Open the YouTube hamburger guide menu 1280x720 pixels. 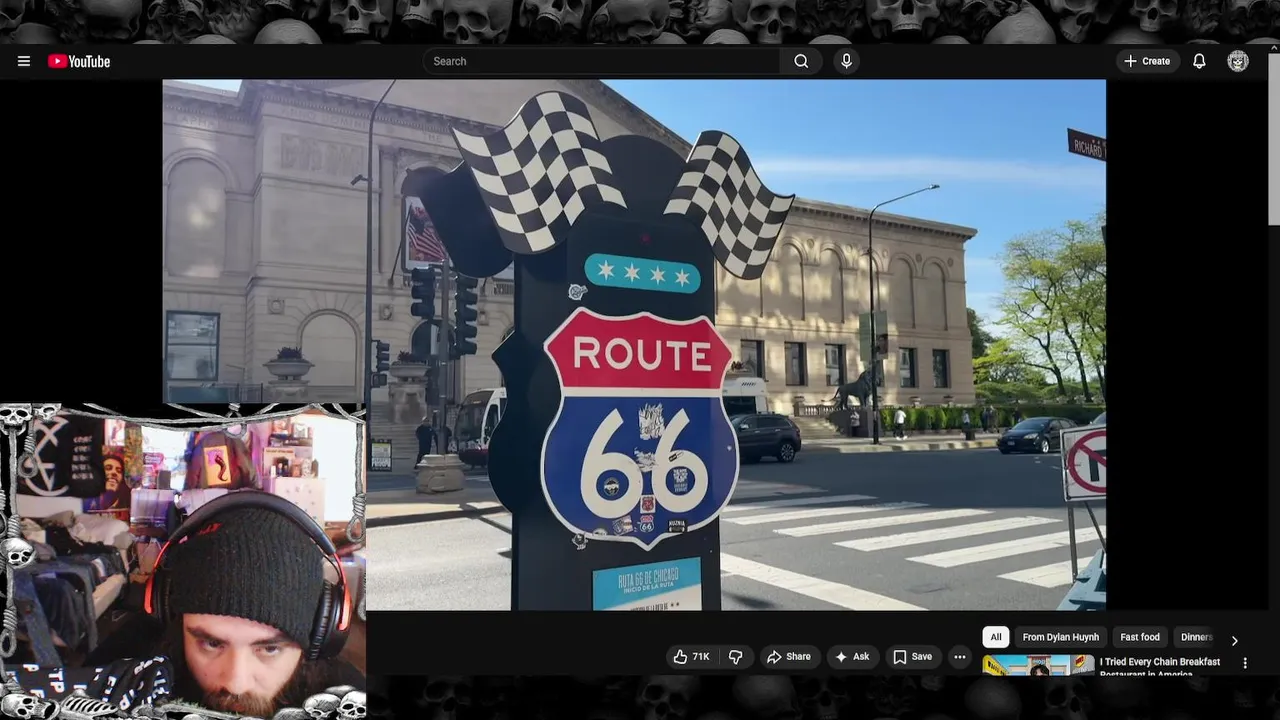click(x=24, y=61)
